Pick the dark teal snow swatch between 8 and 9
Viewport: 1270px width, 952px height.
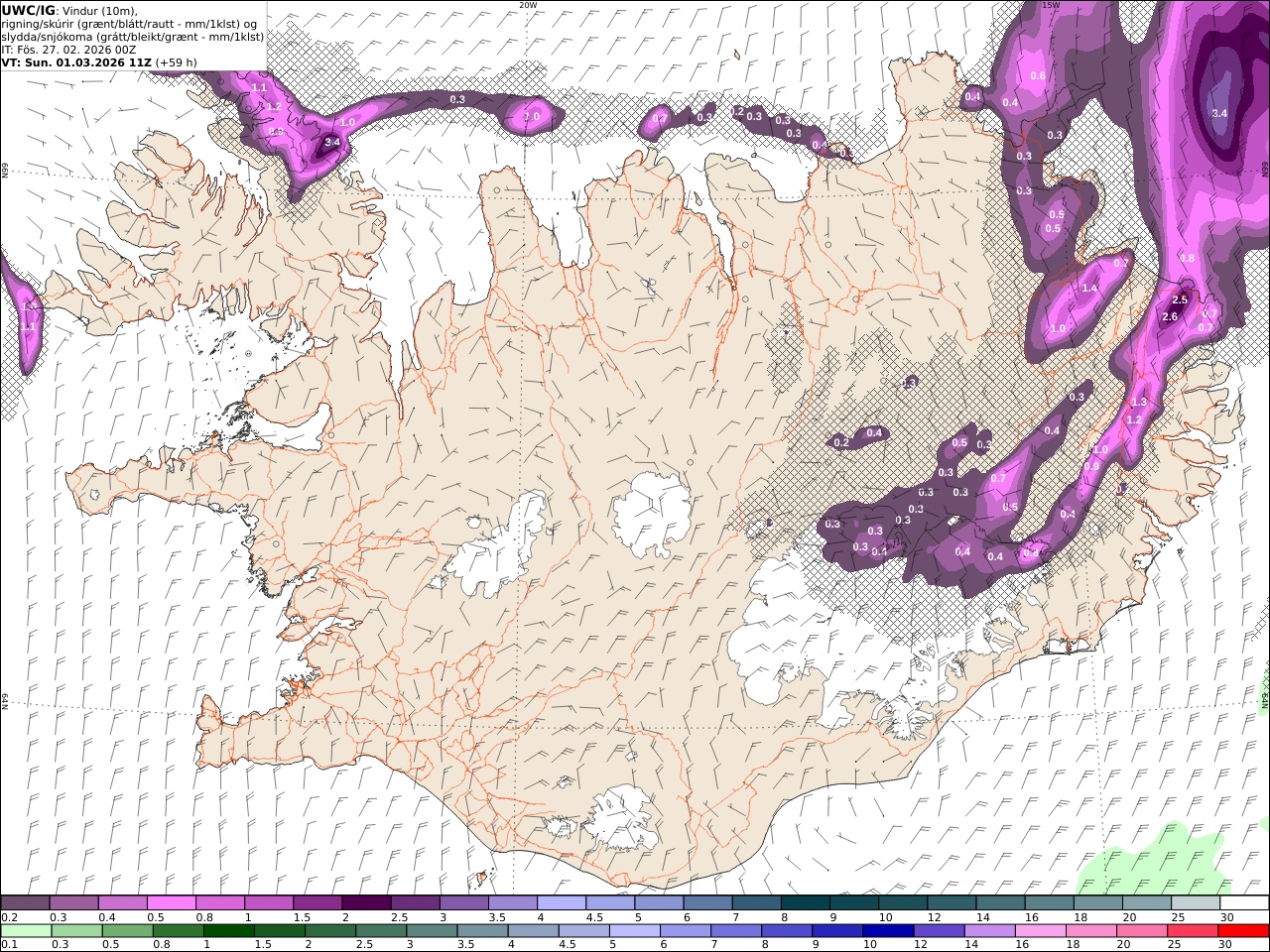click(805, 903)
